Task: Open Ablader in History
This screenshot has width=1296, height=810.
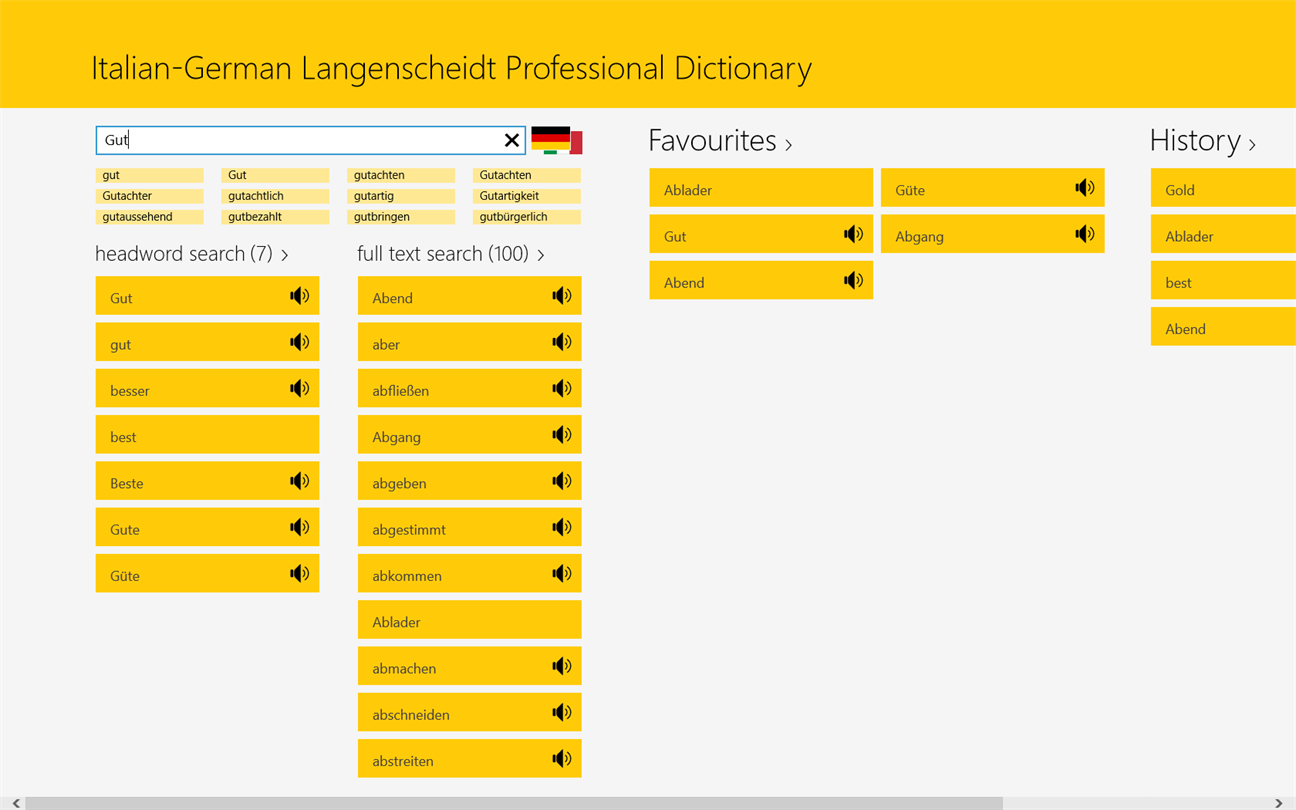Action: tap(1223, 234)
